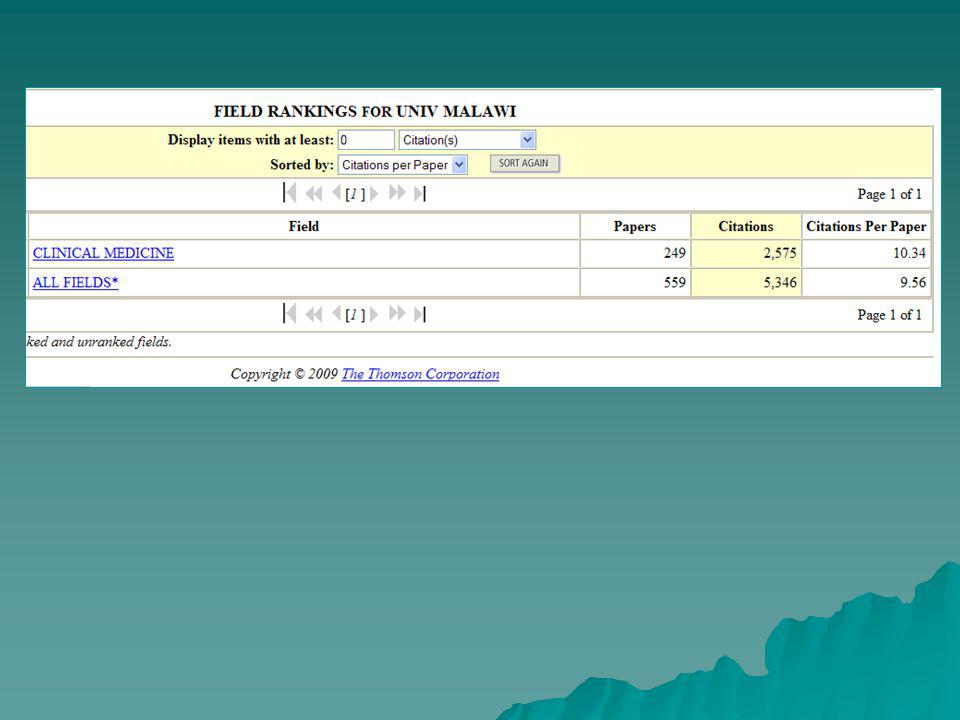Click page number [1] in top pagination
960x720 pixels.
(355, 194)
